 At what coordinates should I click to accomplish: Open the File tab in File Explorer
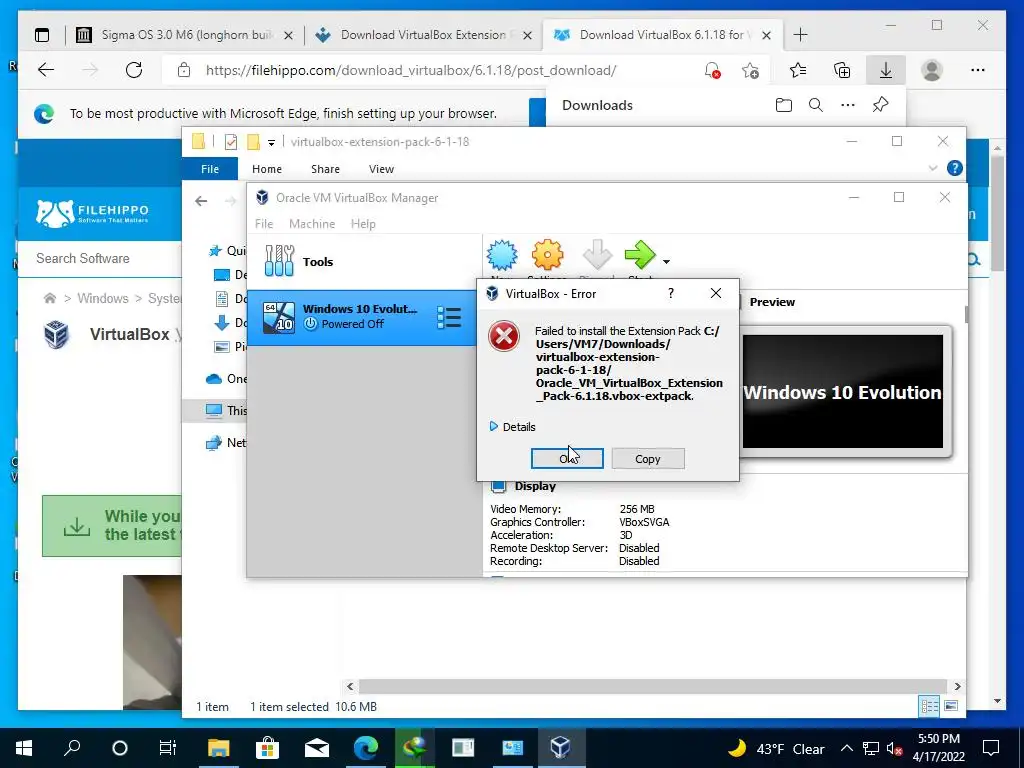coord(210,168)
